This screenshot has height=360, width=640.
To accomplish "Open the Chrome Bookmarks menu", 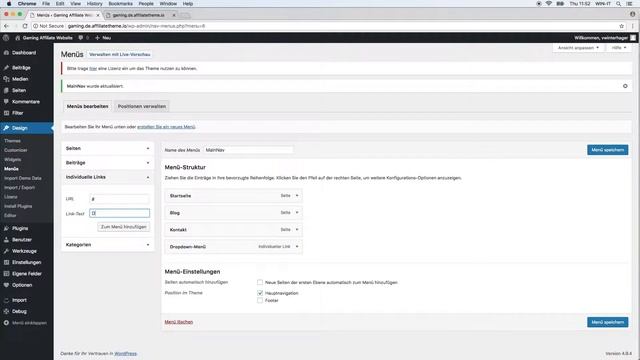I will [x=120, y=4].
